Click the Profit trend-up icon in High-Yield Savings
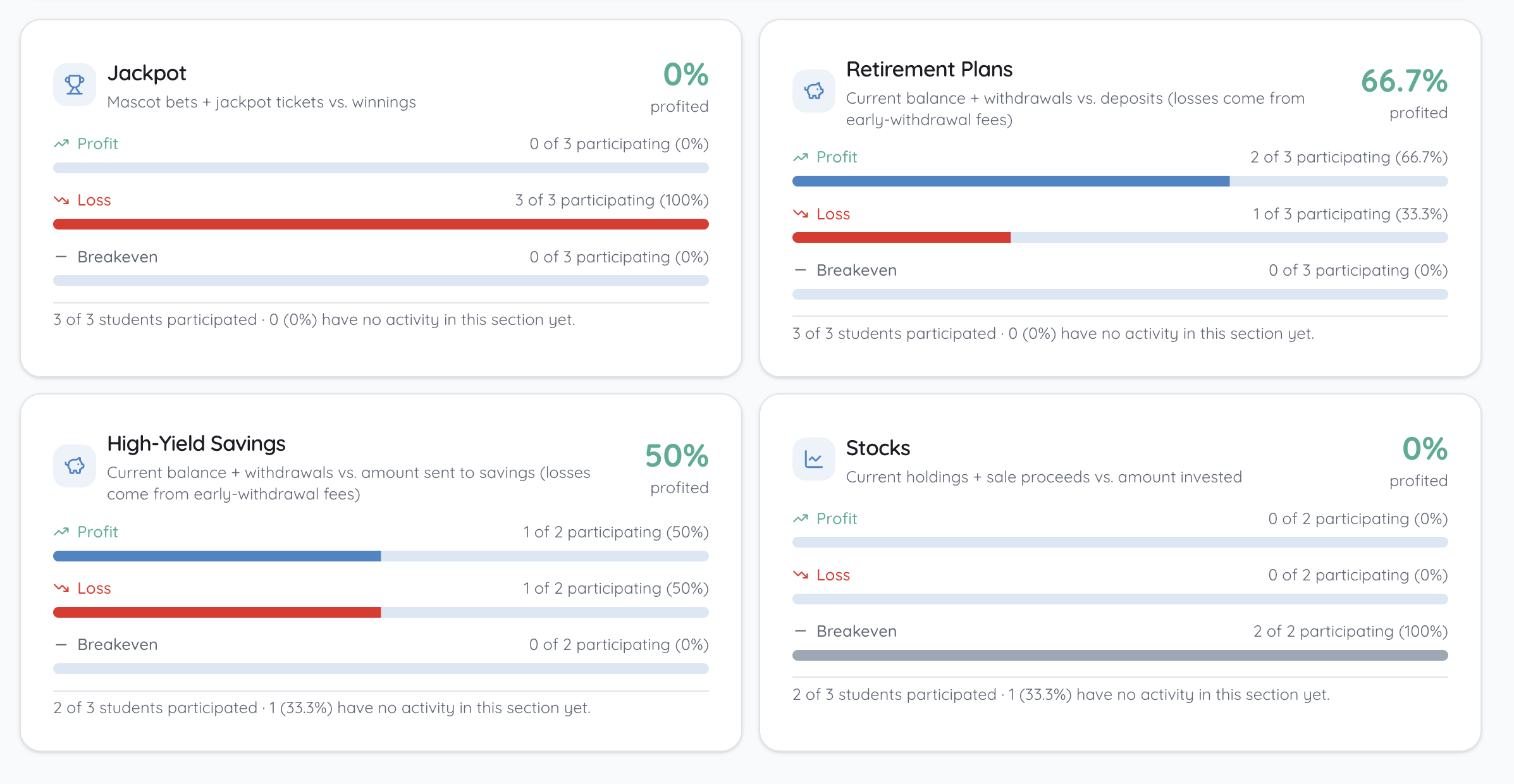Screen dimensions: 1514x784 click(x=61, y=532)
